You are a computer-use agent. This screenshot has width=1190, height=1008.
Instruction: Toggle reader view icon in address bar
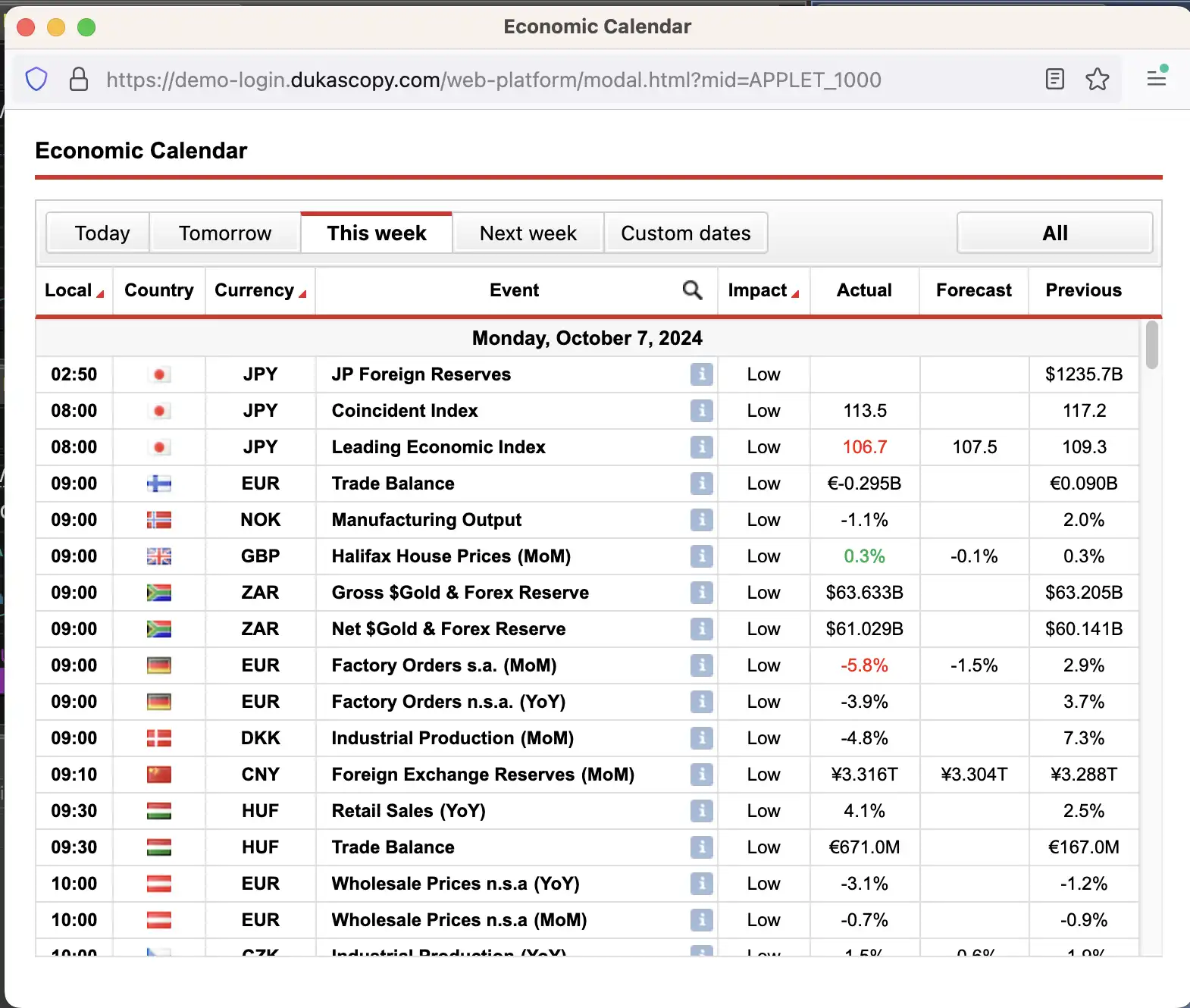1054,80
